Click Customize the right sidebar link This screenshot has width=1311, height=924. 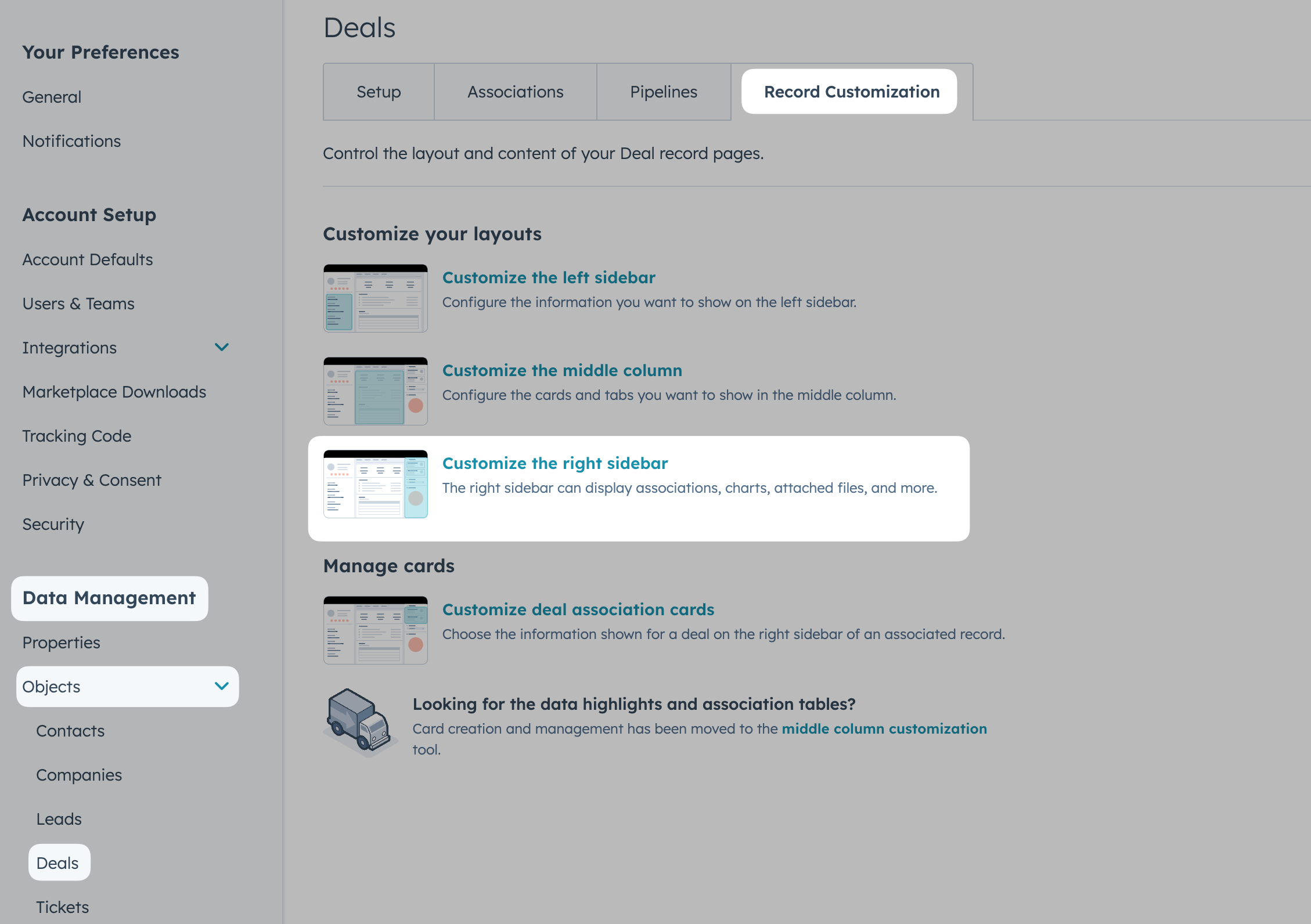554,463
